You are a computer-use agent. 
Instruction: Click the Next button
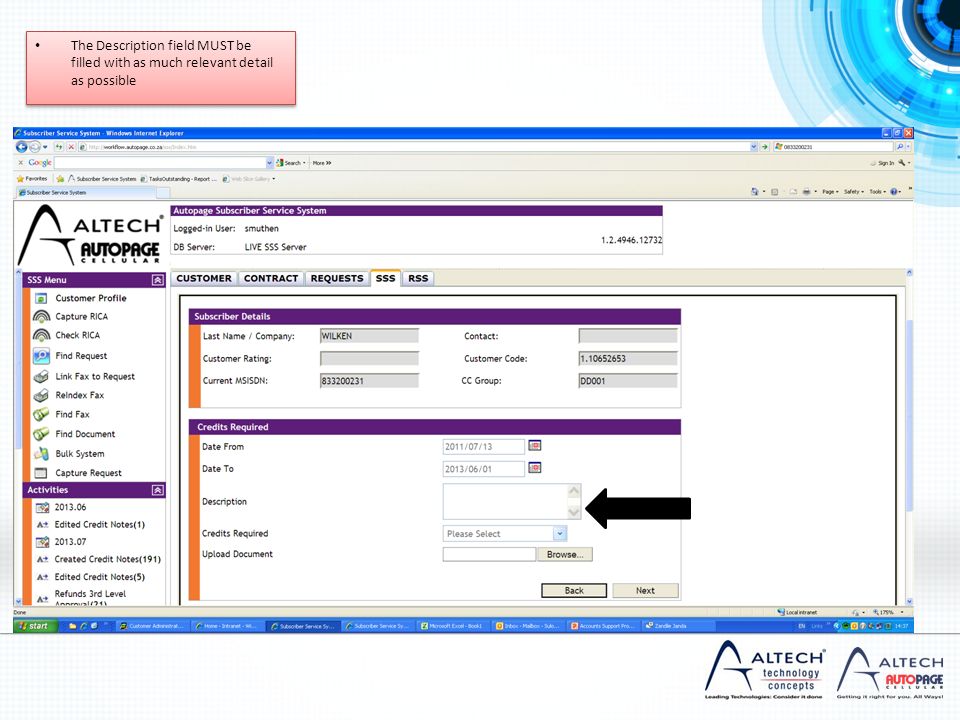(645, 590)
